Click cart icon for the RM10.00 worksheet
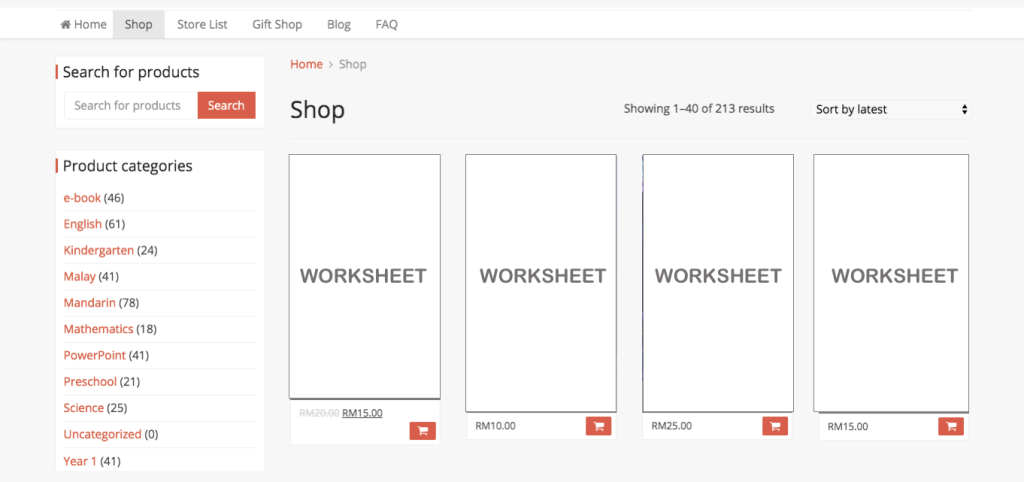 tap(598, 426)
